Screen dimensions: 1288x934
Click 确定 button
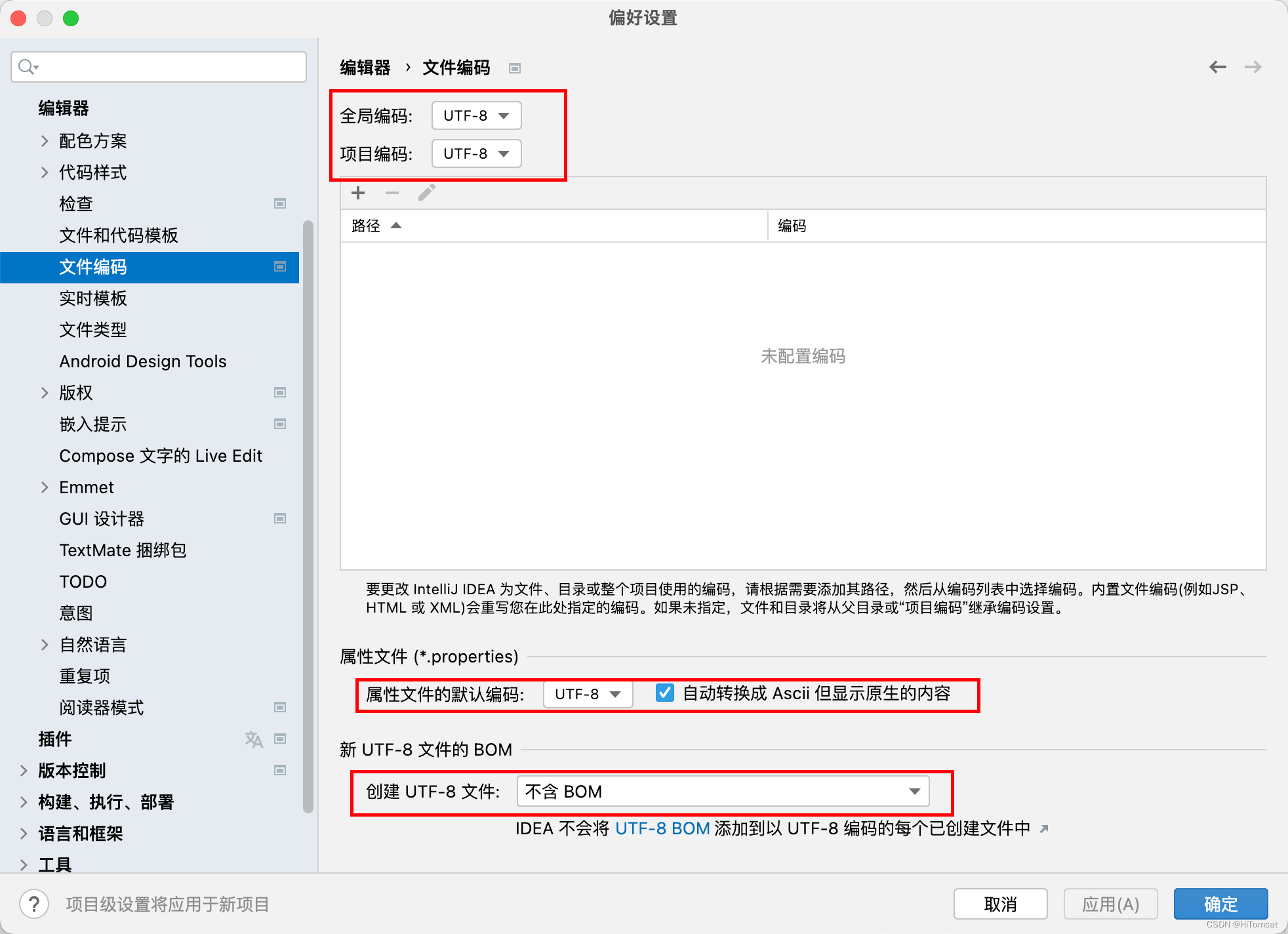1220,904
